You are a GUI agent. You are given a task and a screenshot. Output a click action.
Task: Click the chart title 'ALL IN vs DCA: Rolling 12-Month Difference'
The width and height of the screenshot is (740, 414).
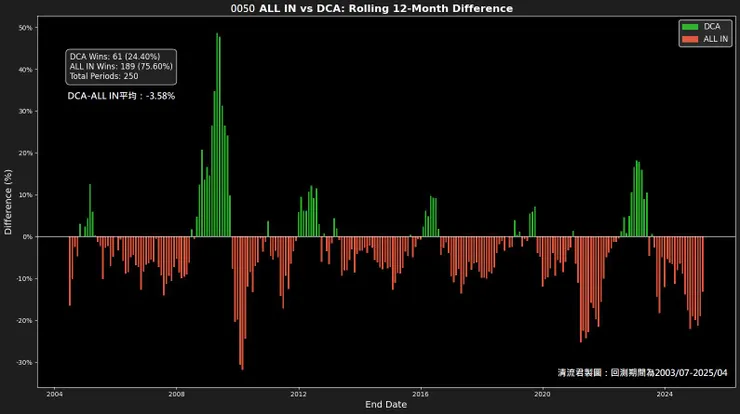[386, 8]
